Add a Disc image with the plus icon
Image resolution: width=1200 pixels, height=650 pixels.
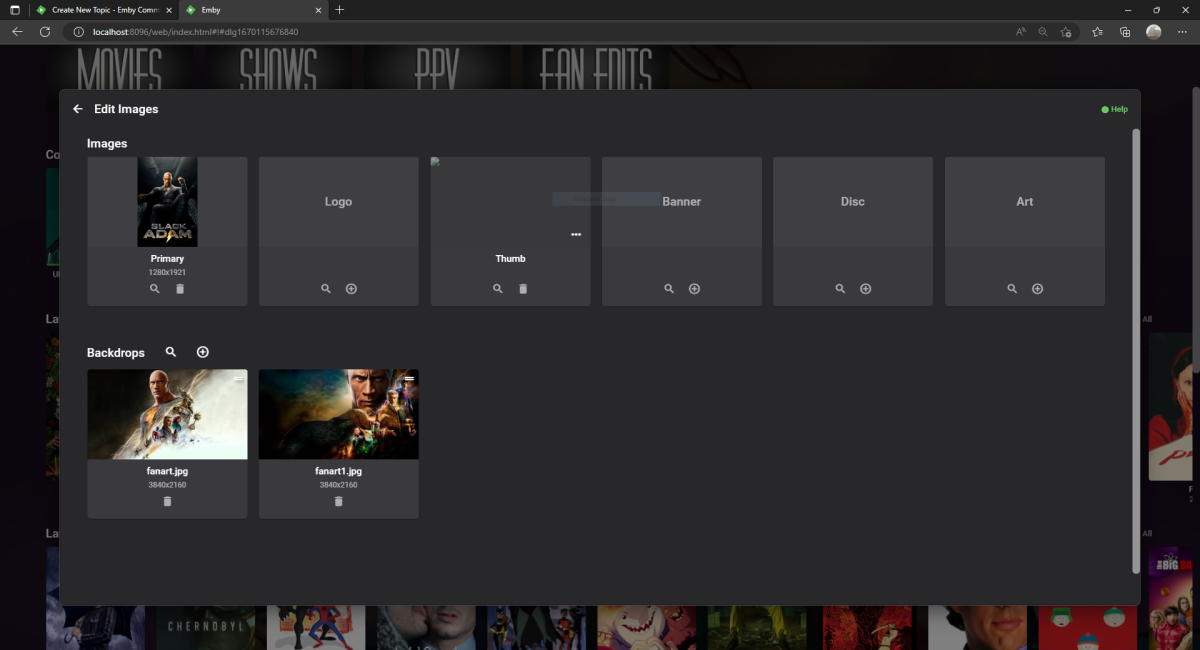point(866,289)
